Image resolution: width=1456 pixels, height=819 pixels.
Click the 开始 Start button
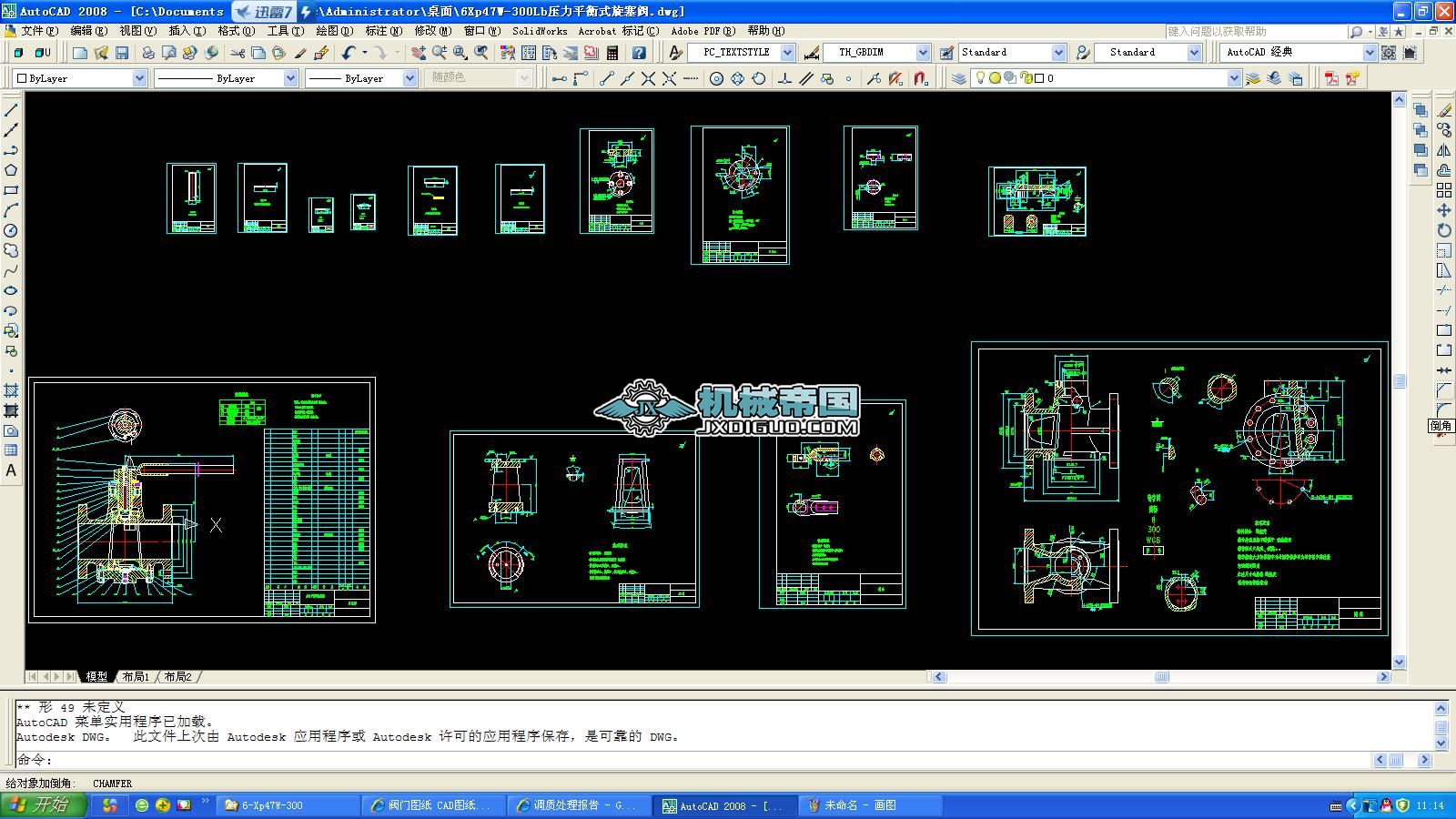pyautogui.click(x=43, y=805)
